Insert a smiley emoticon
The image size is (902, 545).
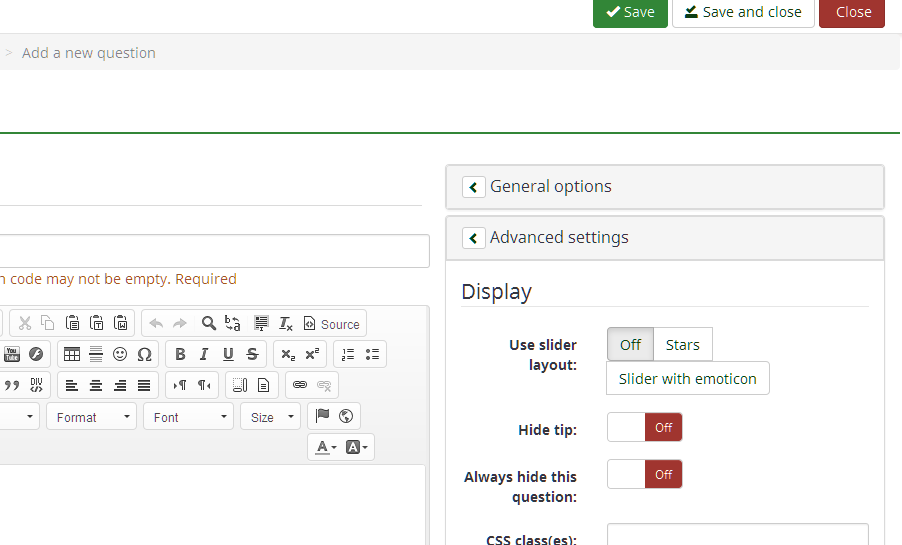(120, 354)
